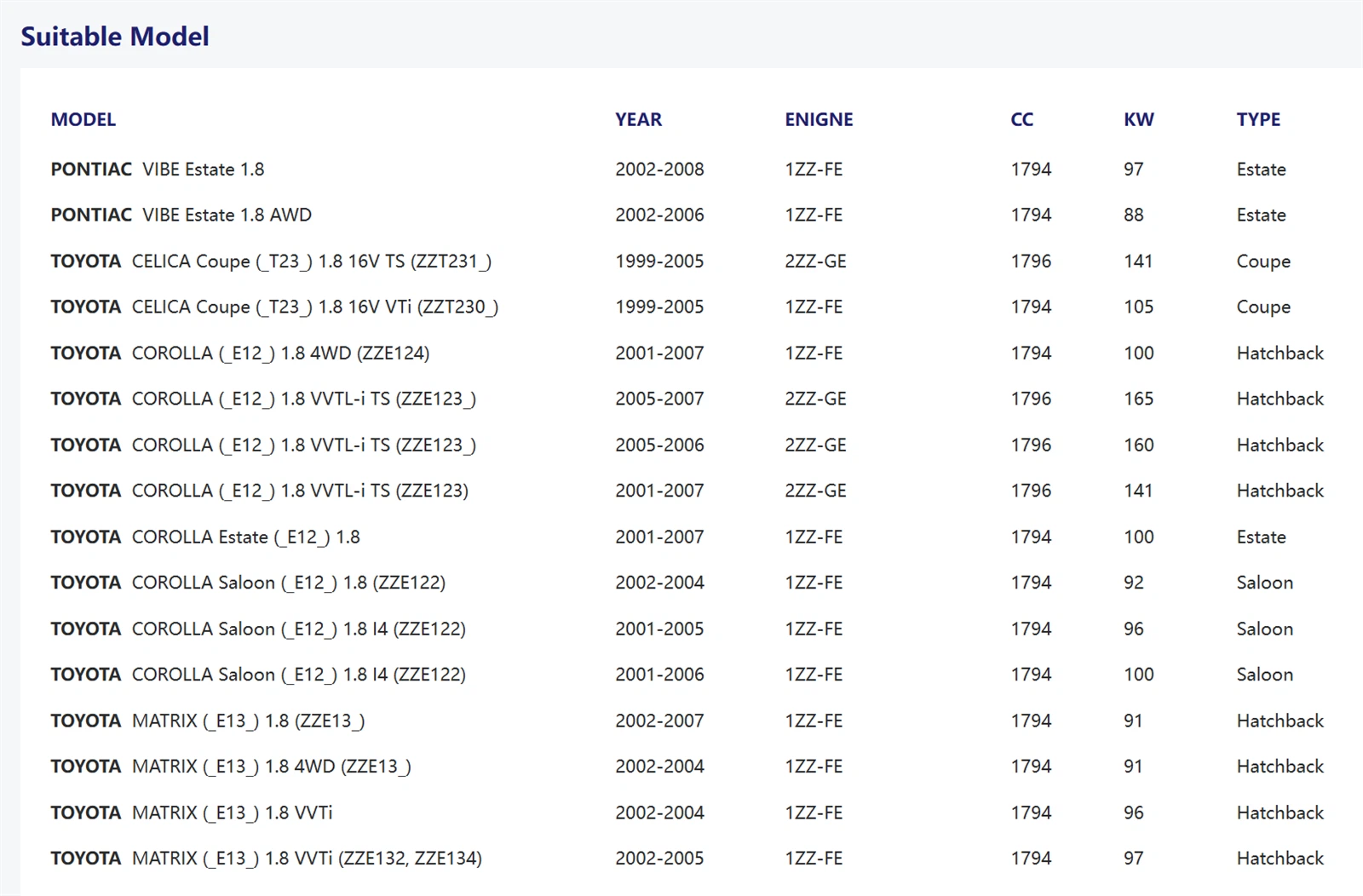Select the MATRIX 1.8 (ZZE13_) non-4WD model
The height and width of the screenshot is (896, 1363).
click(x=208, y=721)
